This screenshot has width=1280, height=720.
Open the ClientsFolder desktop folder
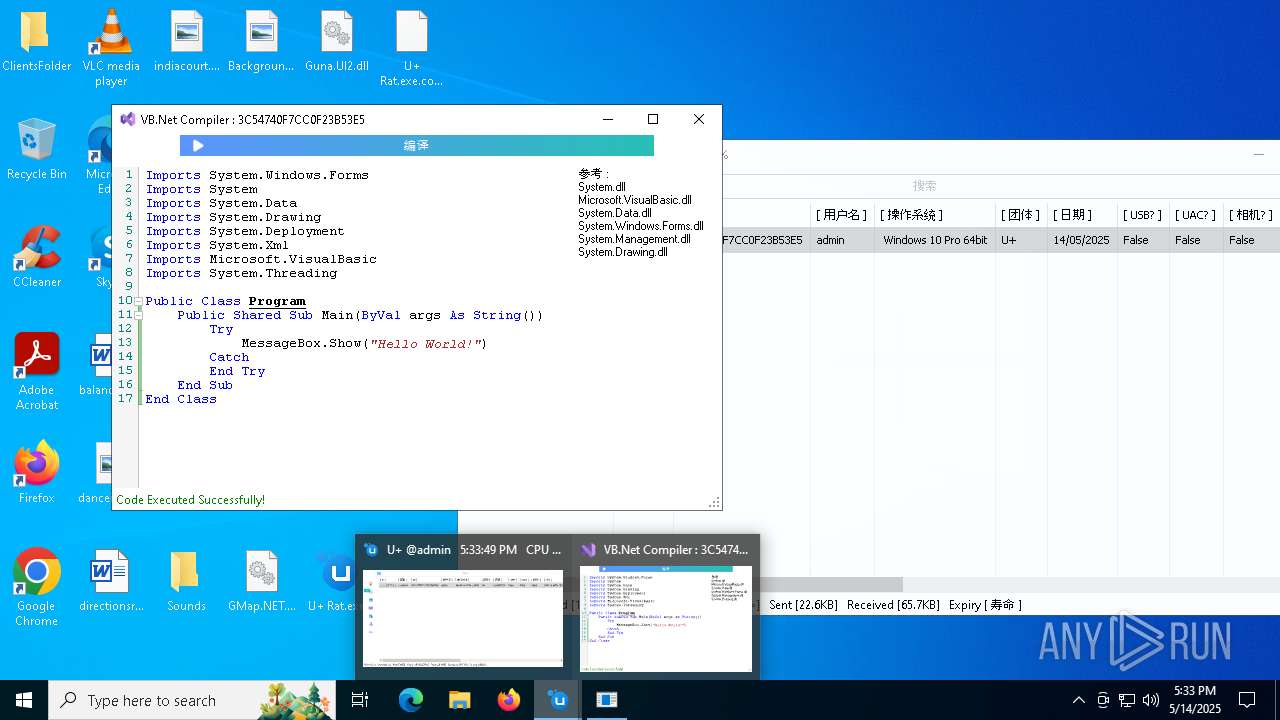[x=36, y=43]
